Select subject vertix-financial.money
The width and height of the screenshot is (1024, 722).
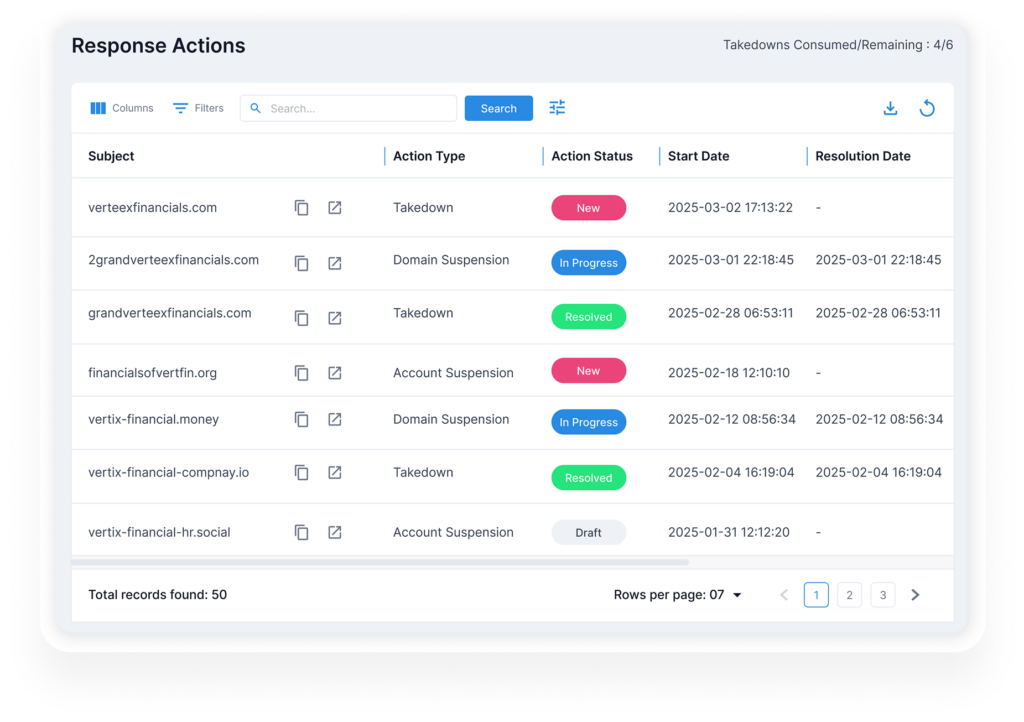click(x=153, y=419)
